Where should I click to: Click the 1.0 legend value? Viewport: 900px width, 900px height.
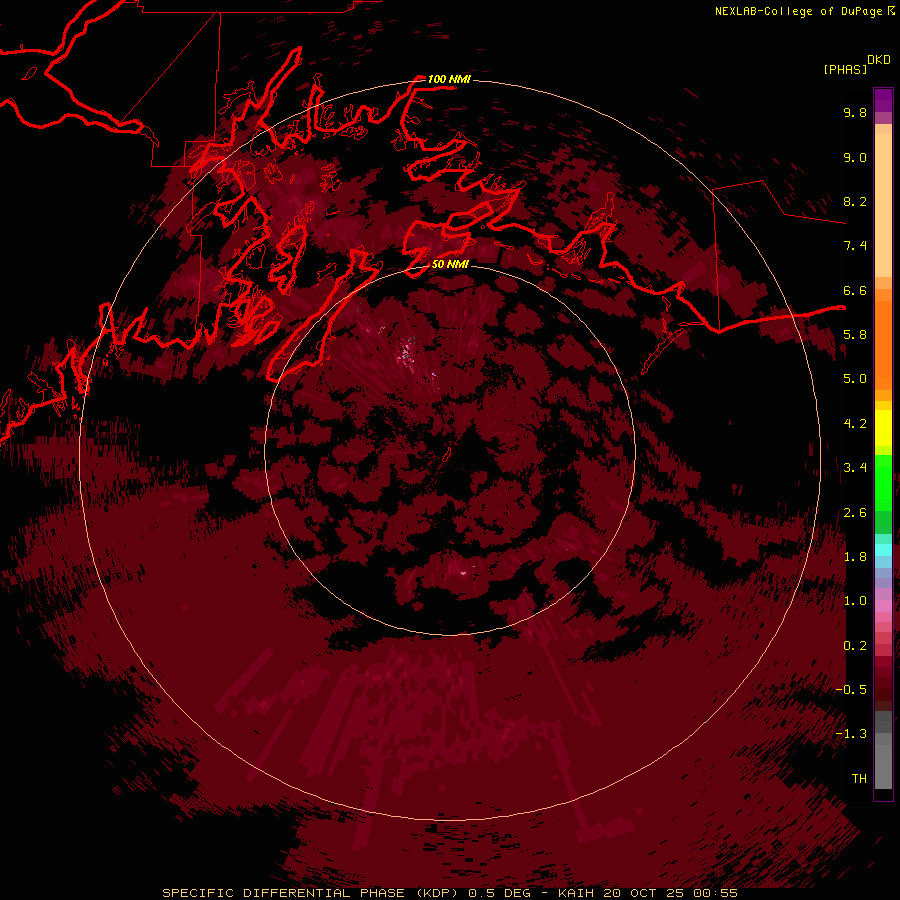[855, 600]
